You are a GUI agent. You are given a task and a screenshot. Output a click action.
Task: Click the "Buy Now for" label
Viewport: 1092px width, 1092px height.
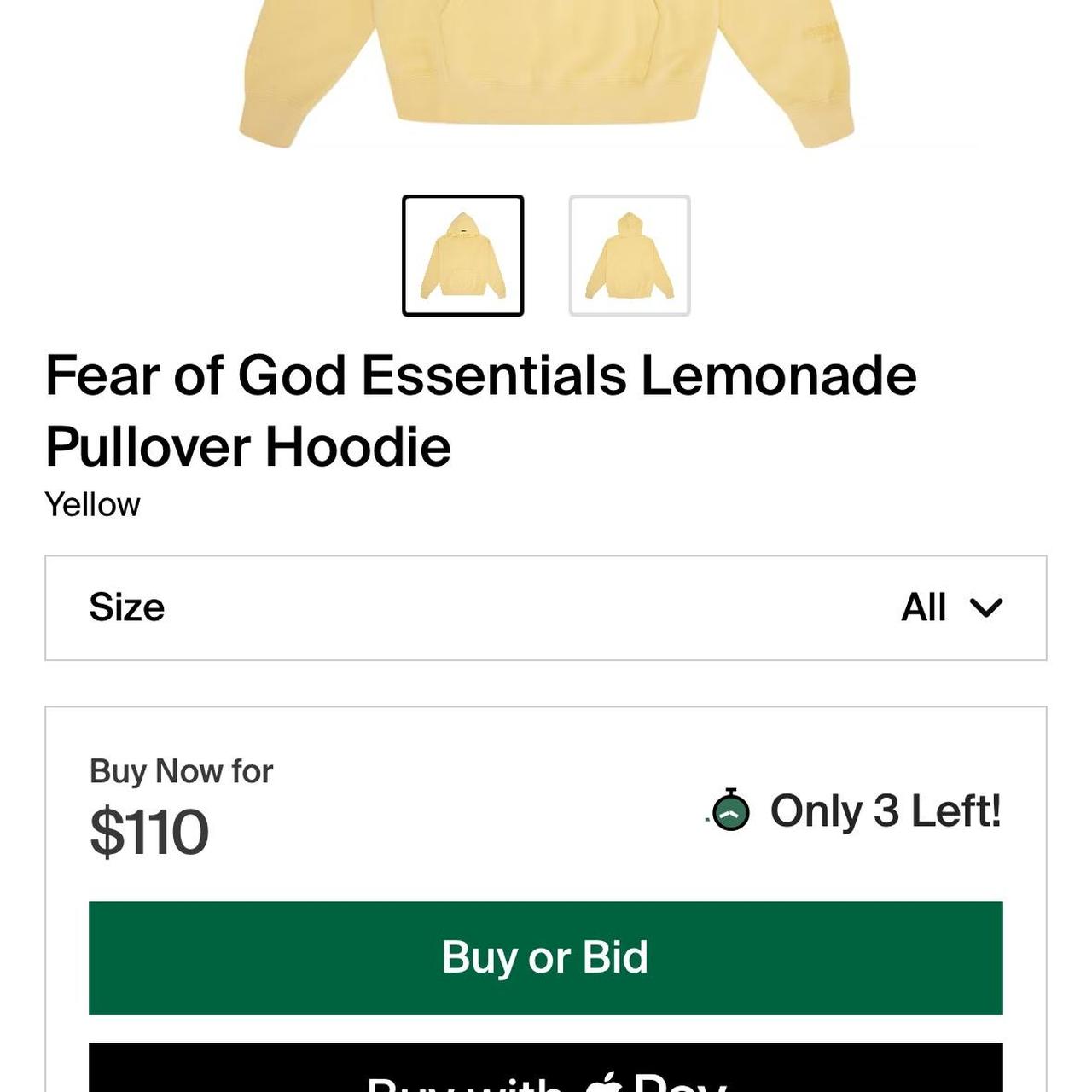tap(181, 771)
